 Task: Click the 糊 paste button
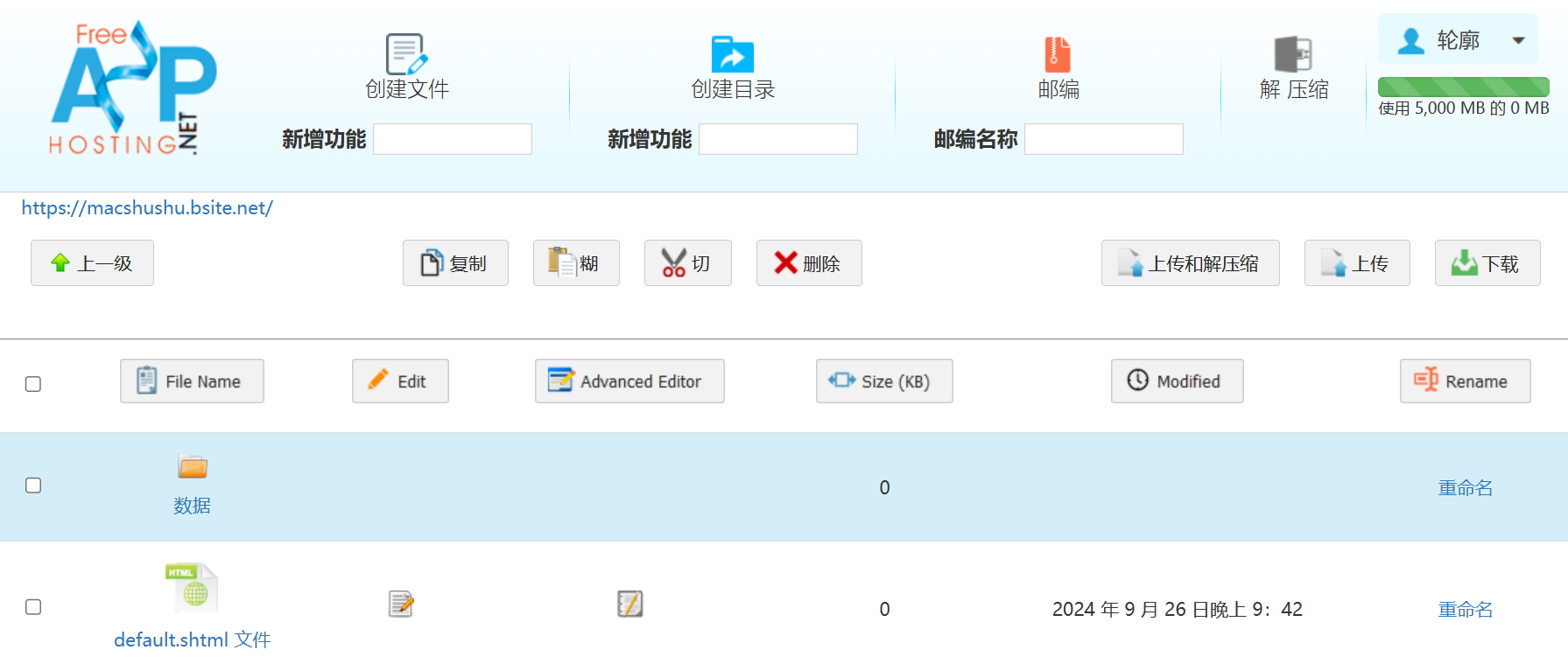click(576, 263)
